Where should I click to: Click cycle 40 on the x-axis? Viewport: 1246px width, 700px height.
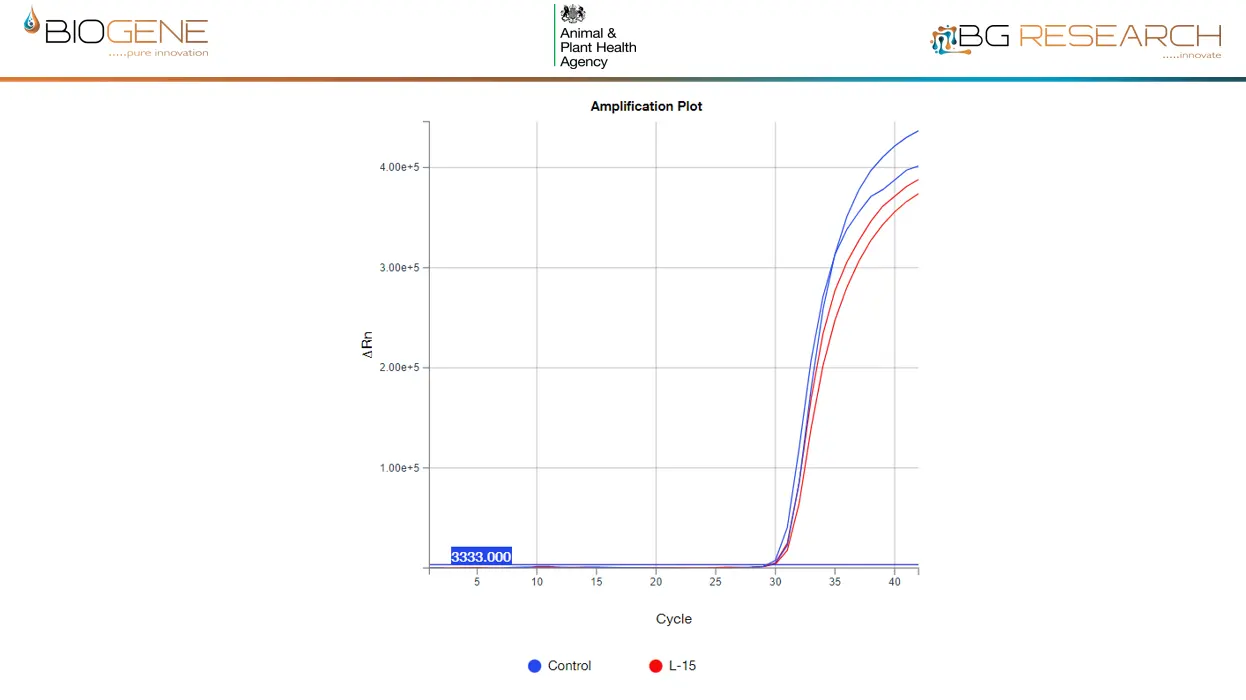pos(894,582)
